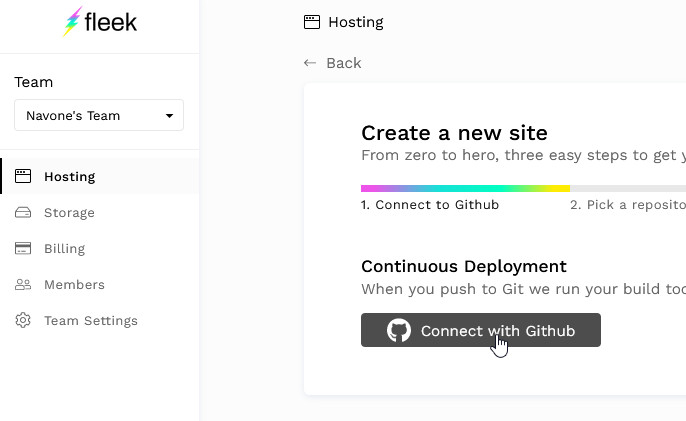Select Storage in the sidebar menu
Viewport: 686px width, 421px height.
point(69,213)
